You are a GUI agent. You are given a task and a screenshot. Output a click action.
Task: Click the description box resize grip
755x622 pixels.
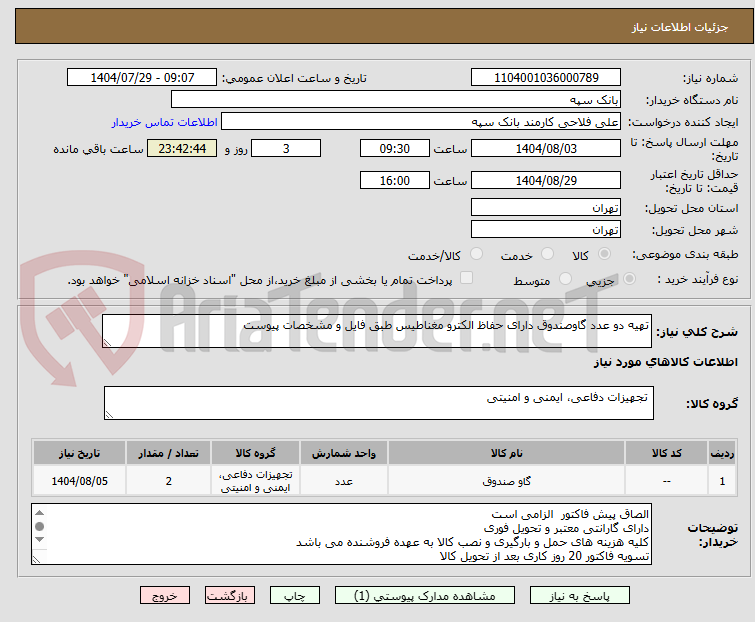click(x=107, y=343)
